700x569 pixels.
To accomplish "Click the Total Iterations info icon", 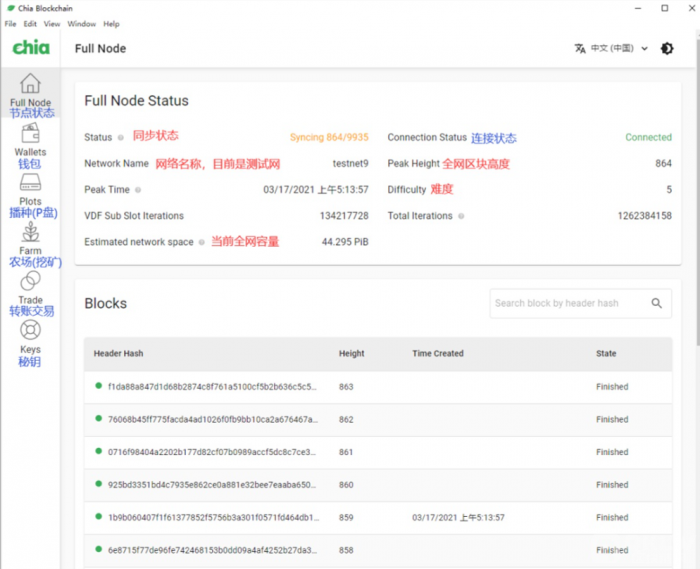I will click(x=461, y=216).
